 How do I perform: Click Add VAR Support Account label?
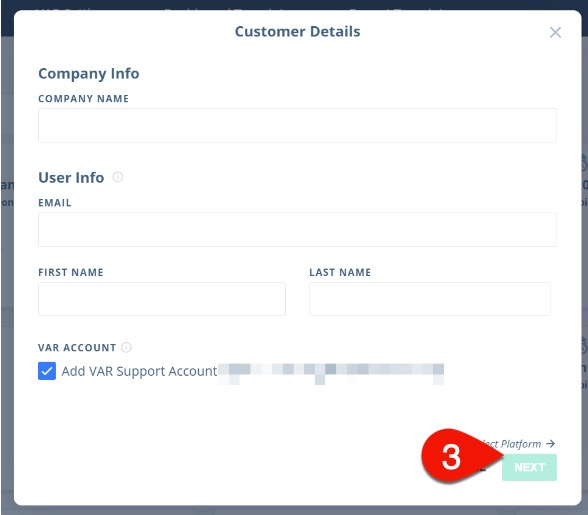(139, 371)
